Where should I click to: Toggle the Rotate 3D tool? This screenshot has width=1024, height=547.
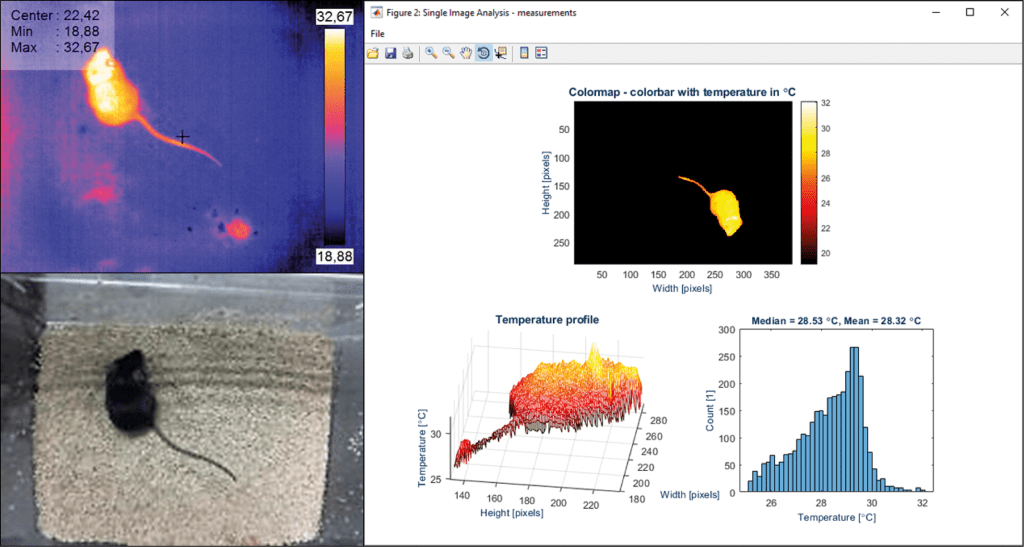click(x=482, y=53)
